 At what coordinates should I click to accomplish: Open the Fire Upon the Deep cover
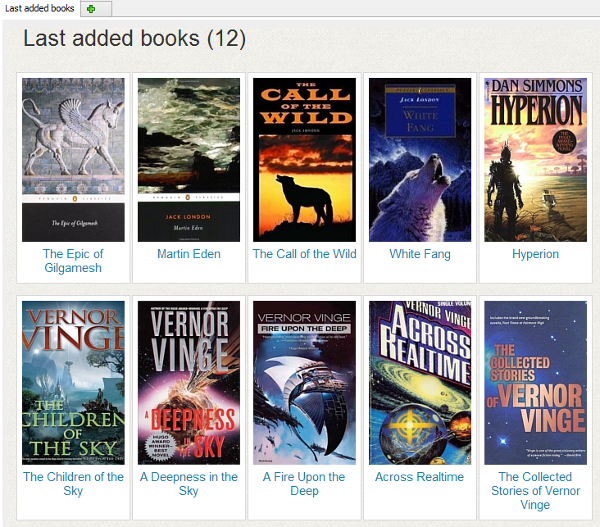[304, 383]
